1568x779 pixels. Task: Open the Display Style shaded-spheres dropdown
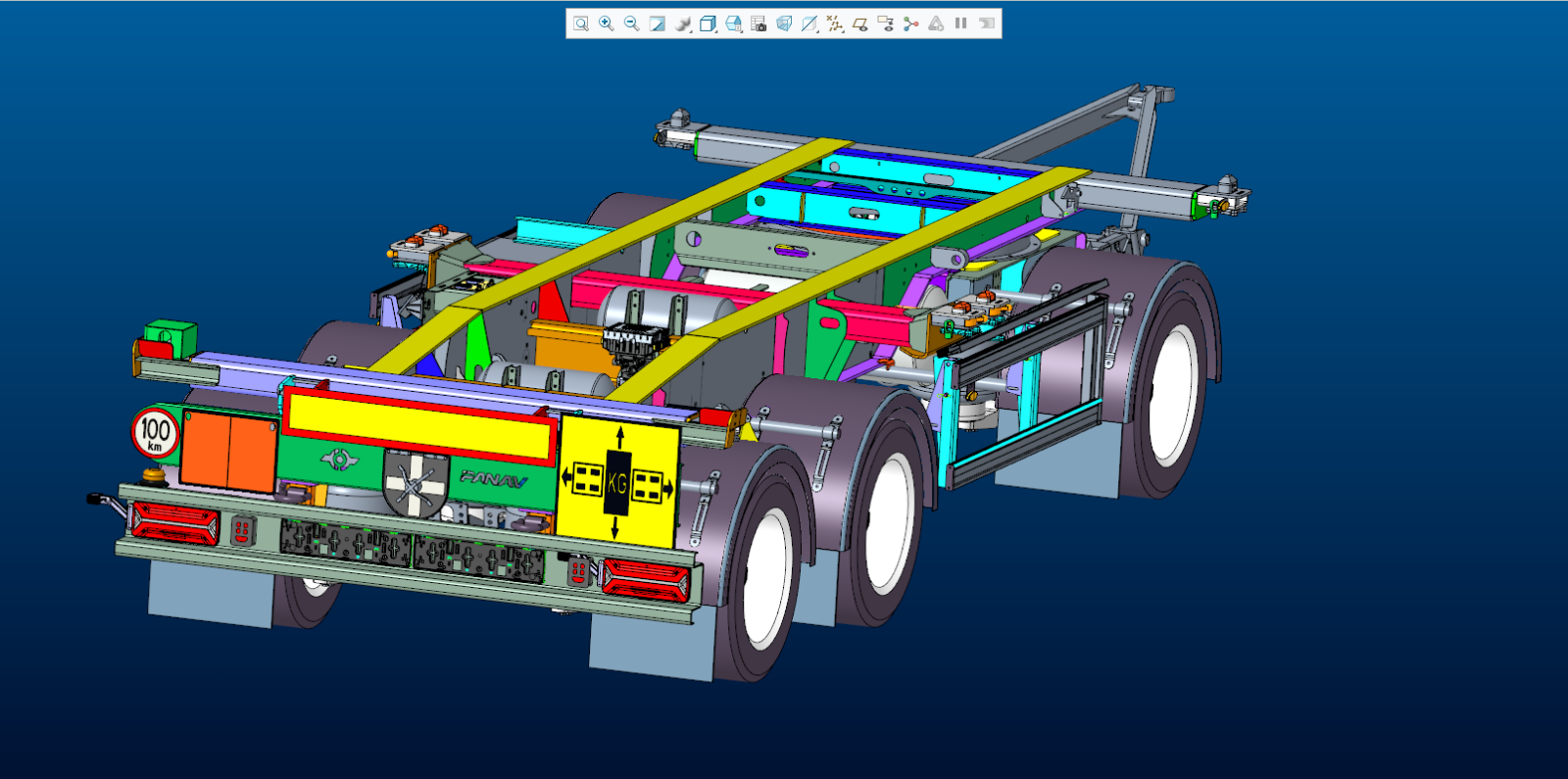pos(683,24)
